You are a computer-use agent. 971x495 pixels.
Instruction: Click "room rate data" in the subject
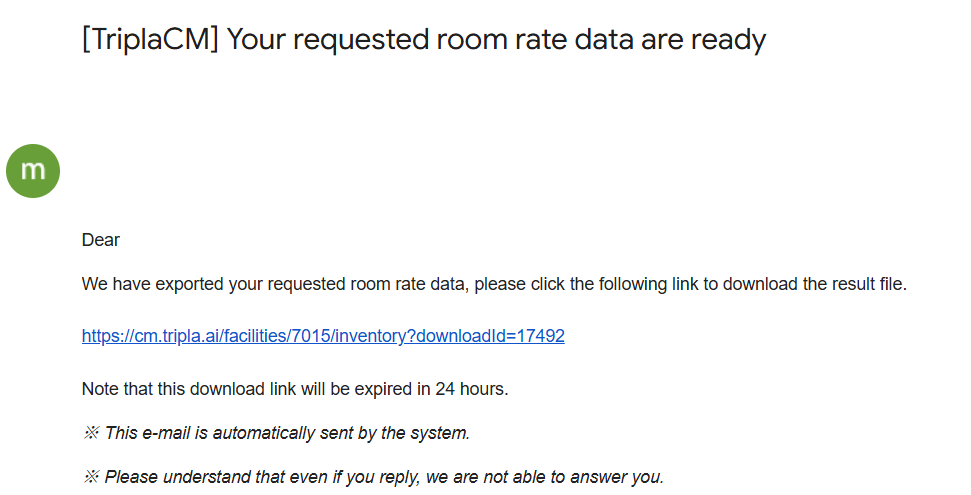487,40
